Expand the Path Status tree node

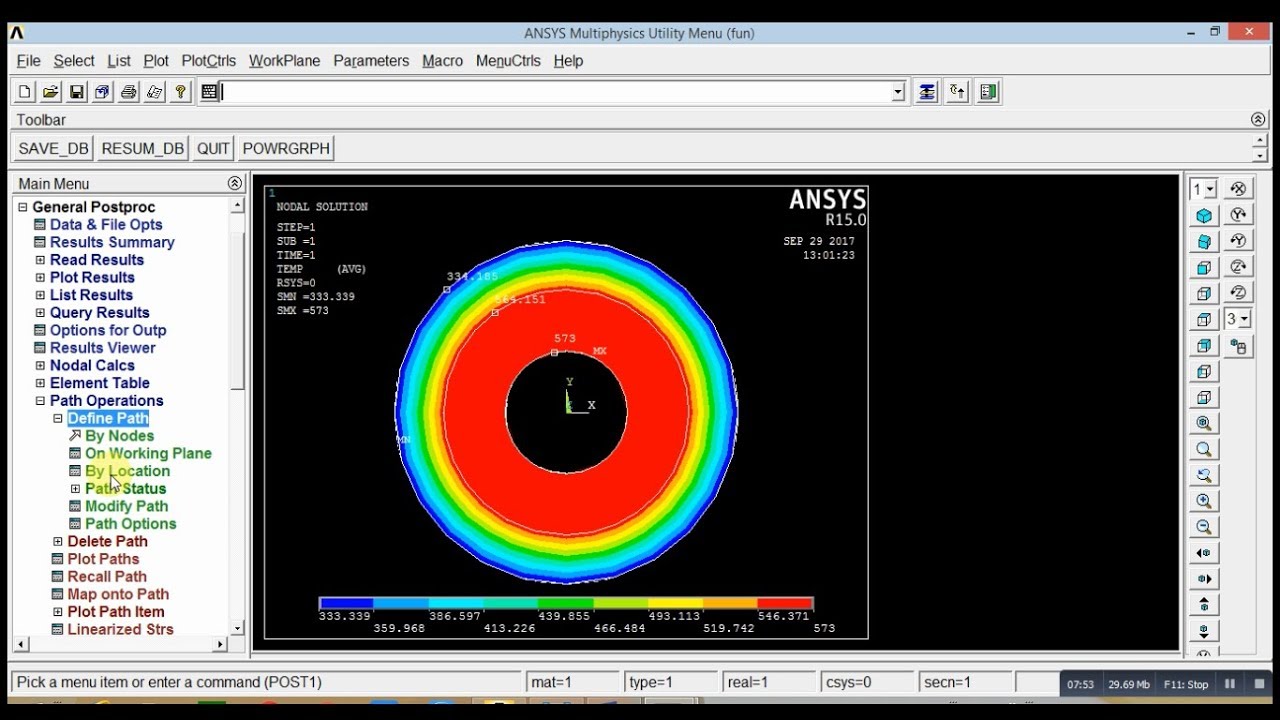coord(75,489)
